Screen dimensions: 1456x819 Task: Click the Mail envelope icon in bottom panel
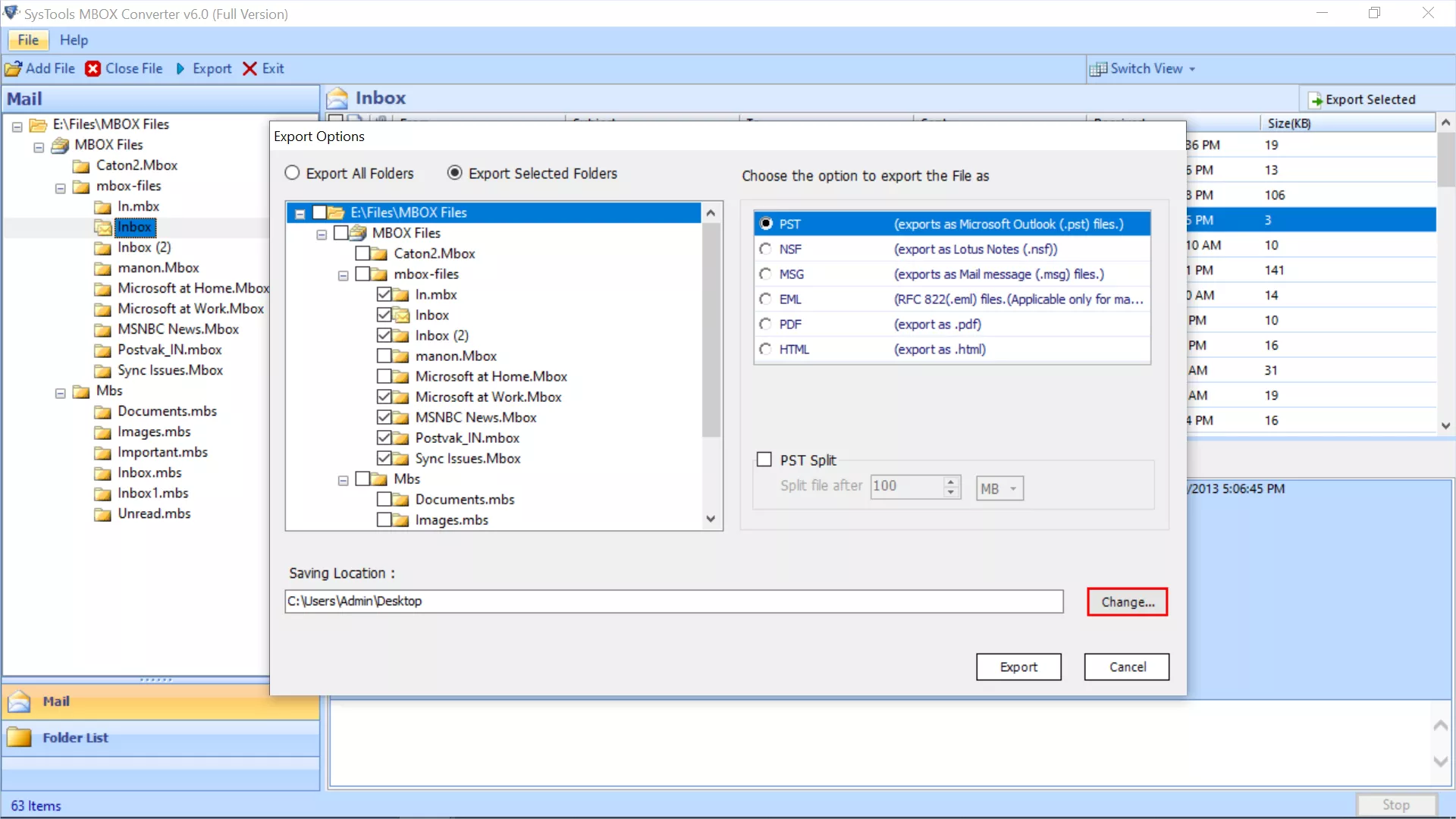tap(20, 701)
